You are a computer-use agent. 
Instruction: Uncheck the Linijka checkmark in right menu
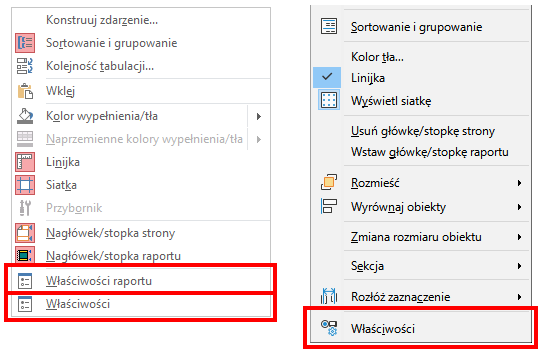(x=327, y=77)
